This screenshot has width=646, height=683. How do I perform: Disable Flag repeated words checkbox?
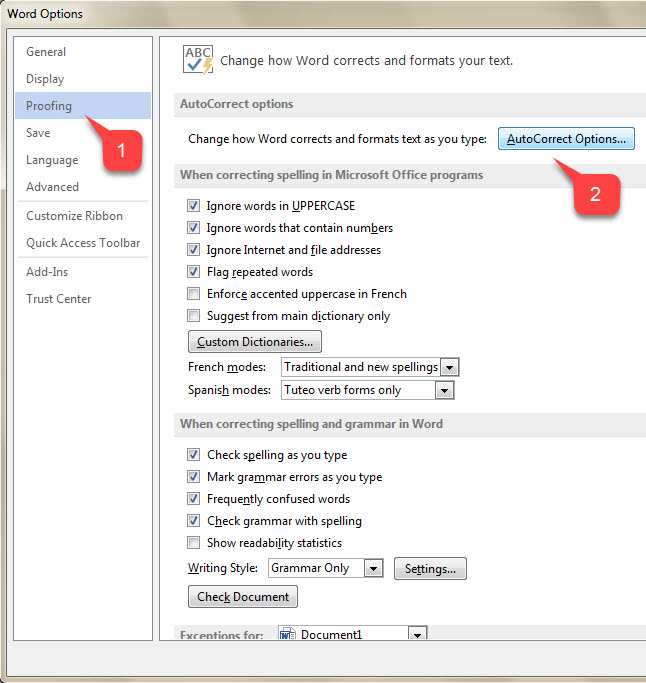click(194, 272)
